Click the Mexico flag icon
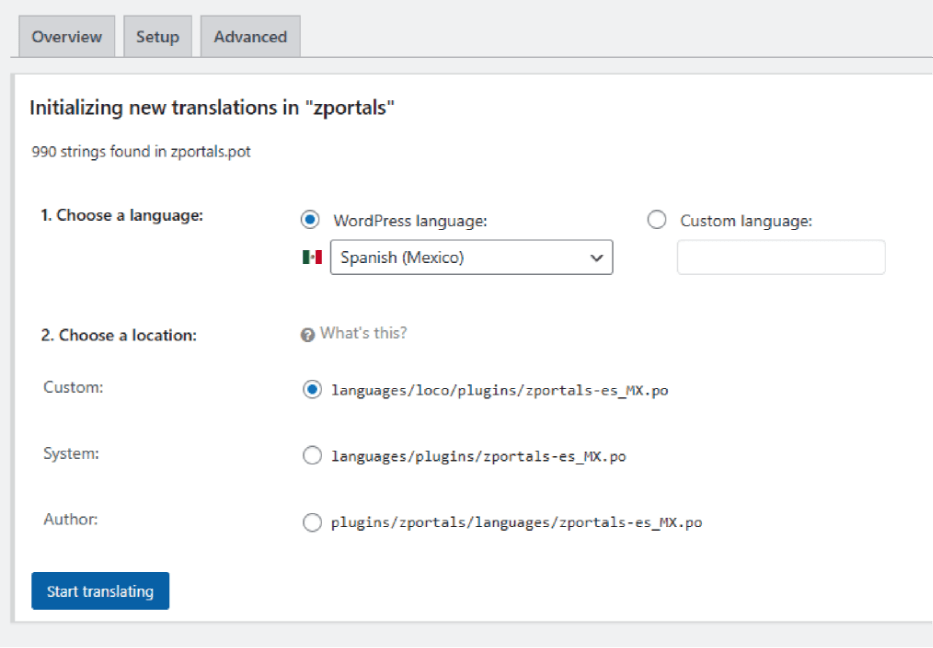Screen dimensions: 933x648 (312, 257)
